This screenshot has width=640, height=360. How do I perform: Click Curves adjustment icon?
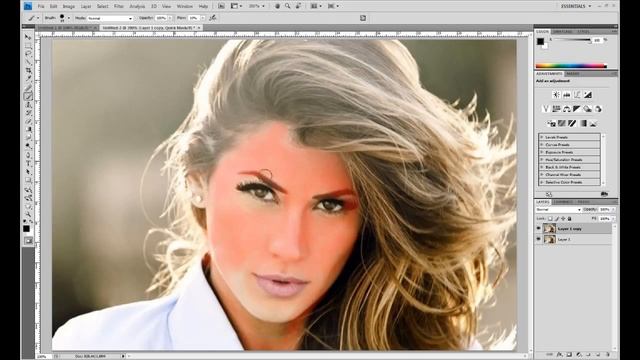577,95
